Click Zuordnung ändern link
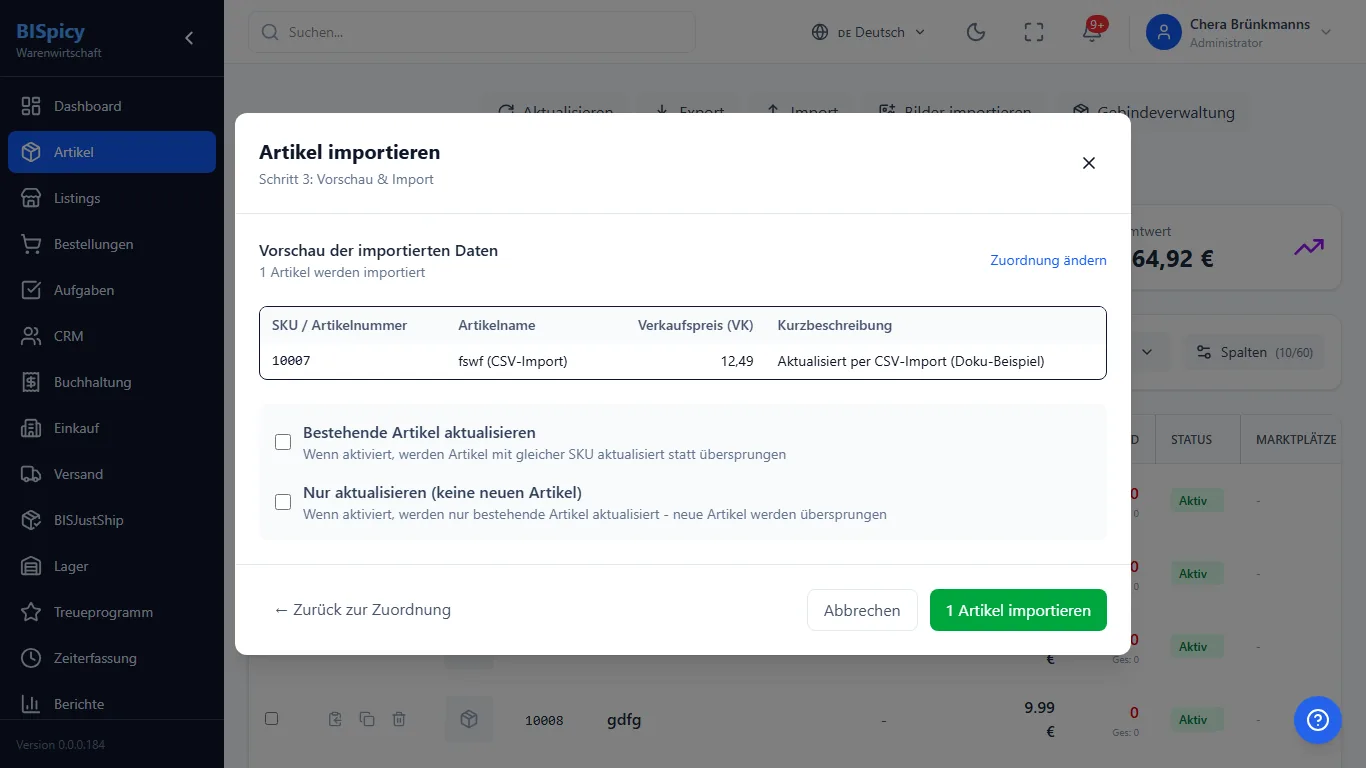Image resolution: width=1366 pixels, height=768 pixels. [x=1048, y=260]
